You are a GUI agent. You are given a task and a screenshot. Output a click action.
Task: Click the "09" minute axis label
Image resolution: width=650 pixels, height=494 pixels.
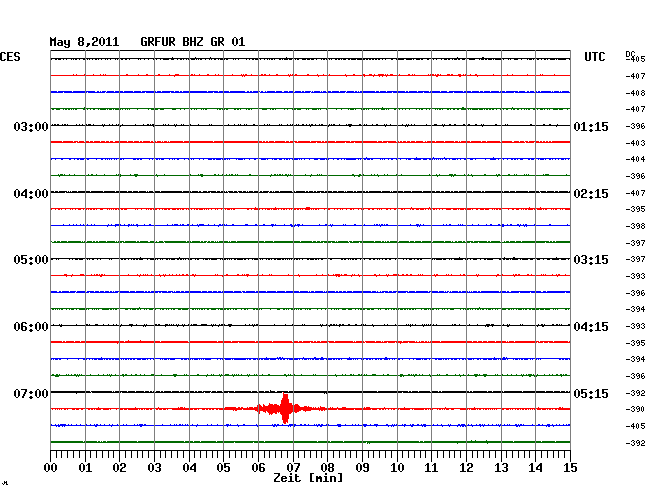[362, 467]
